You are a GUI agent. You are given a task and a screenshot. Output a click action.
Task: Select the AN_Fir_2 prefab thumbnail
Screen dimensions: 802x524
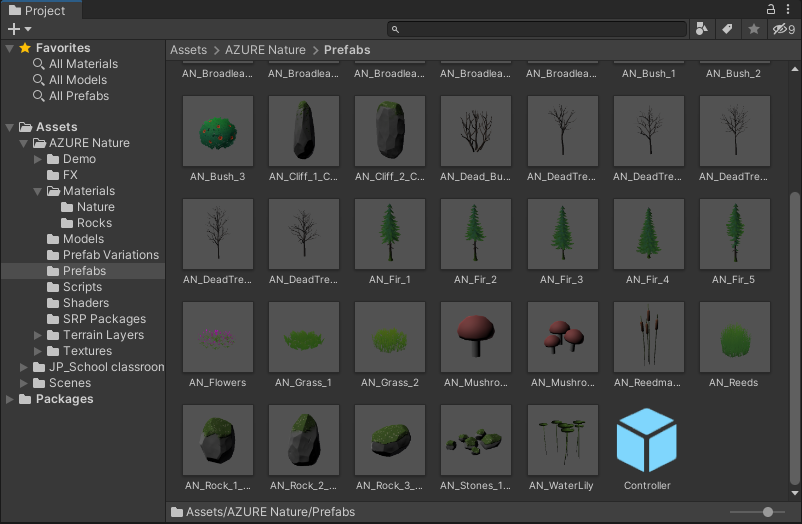pos(476,234)
